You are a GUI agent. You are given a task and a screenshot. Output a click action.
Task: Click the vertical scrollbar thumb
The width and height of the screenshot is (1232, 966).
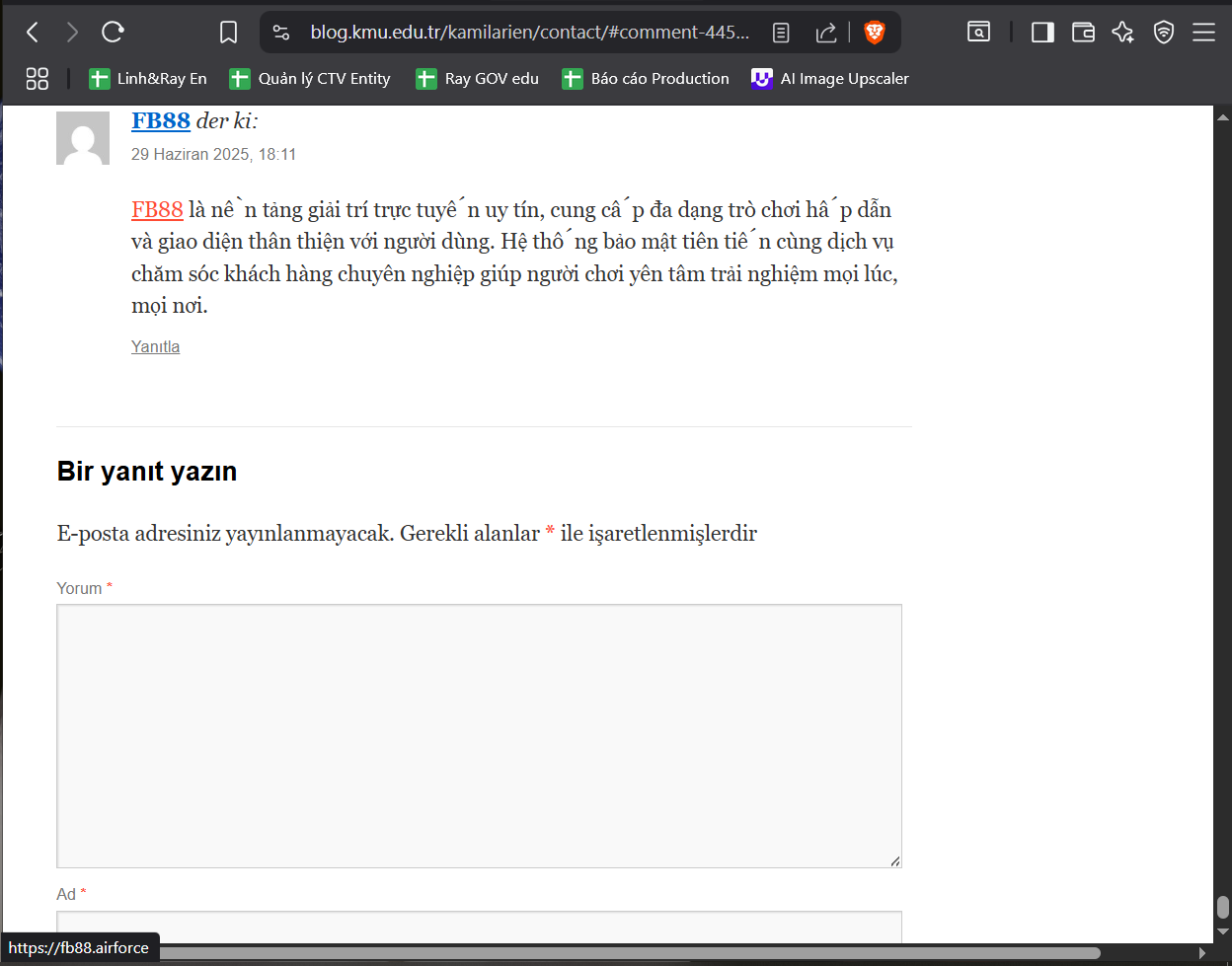(x=1223, y=907)
